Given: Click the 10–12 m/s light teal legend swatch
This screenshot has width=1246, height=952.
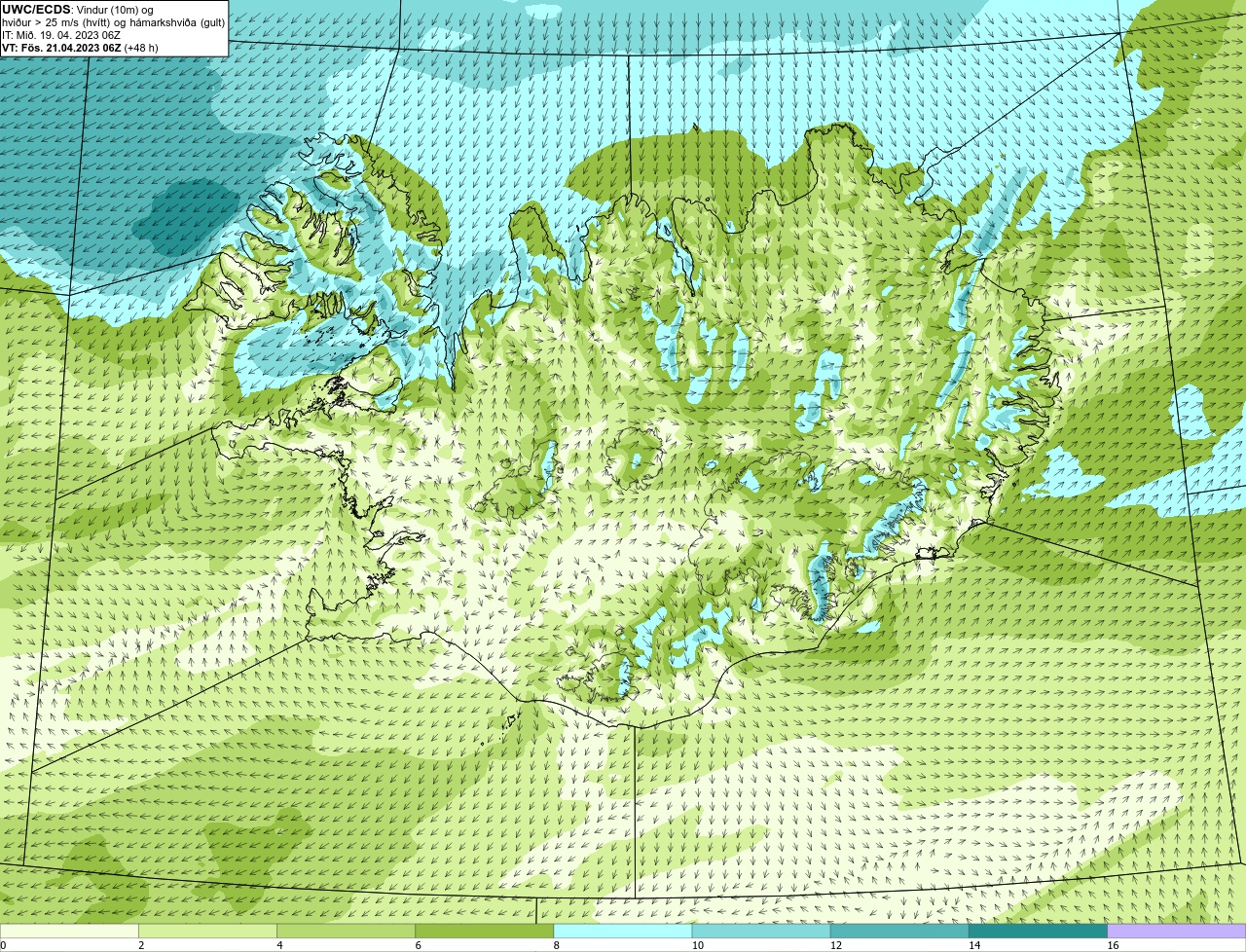Looking at the screenshot, I should pos(761,931).
